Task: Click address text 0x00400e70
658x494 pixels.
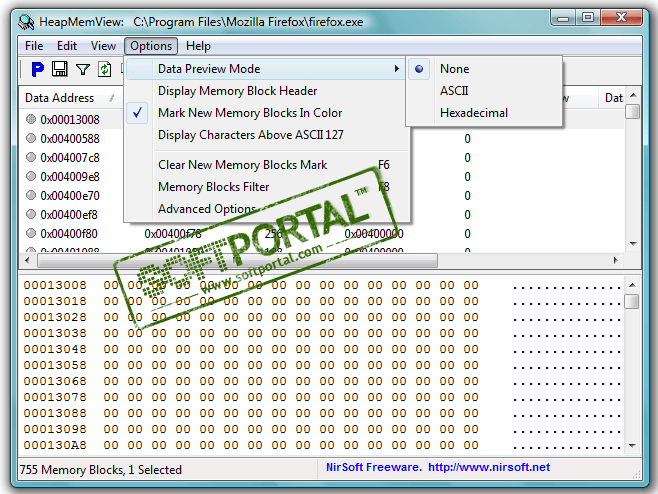Action: (70, 196)
